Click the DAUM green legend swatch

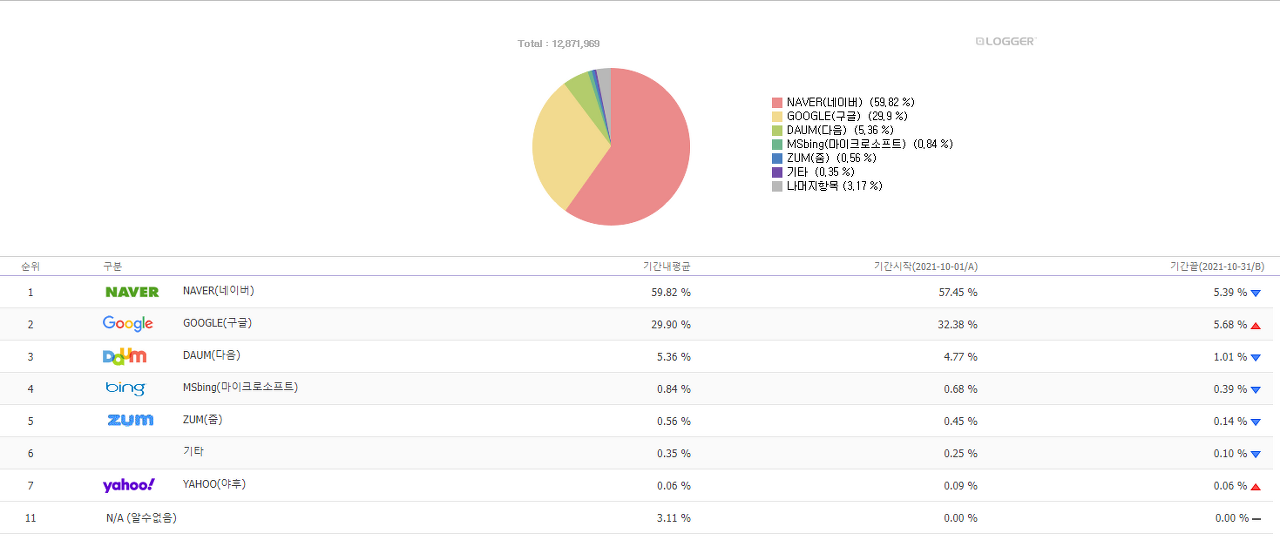[x=777, y=130]
